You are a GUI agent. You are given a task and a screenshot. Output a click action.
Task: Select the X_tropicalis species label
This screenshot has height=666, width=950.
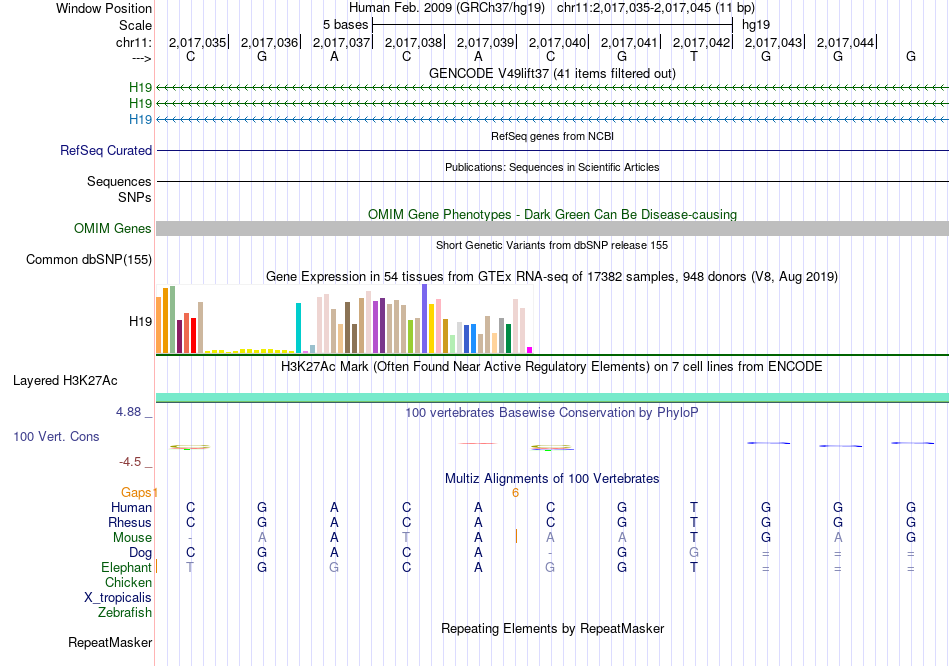coord(118,598)
